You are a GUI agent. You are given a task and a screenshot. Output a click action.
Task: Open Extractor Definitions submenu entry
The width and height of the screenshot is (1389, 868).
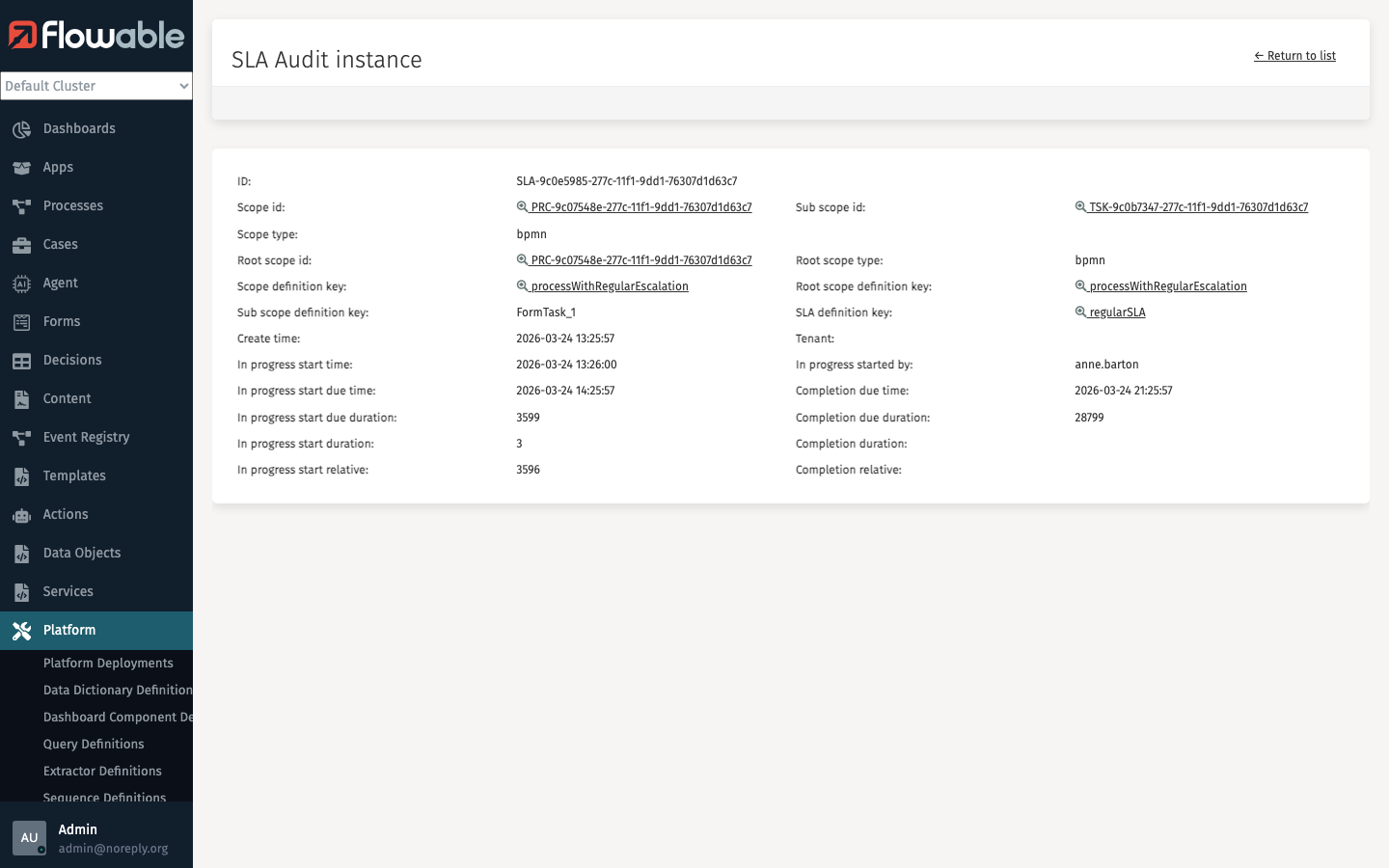102,771
